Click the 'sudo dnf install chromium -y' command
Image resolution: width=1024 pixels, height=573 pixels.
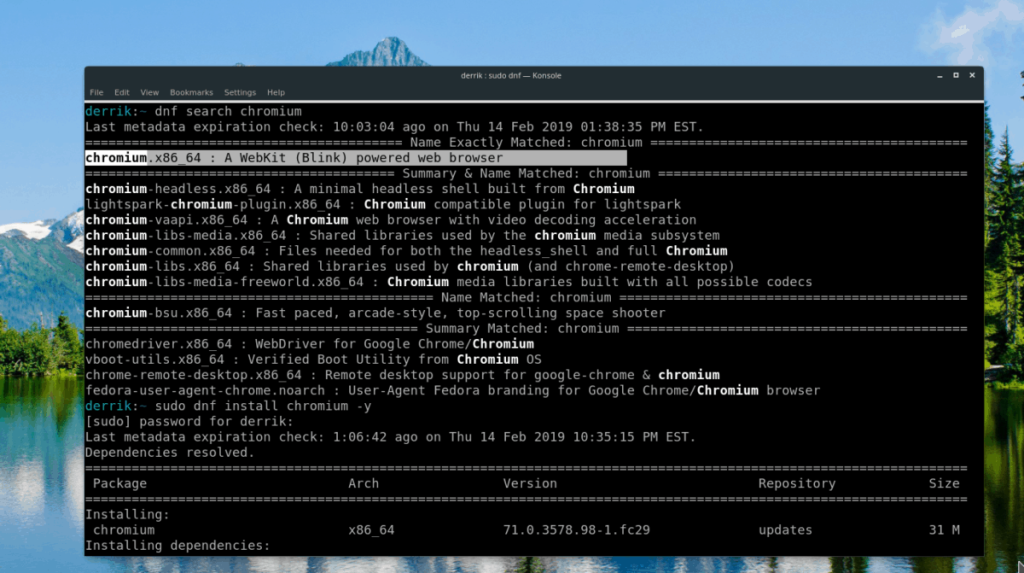263,406
